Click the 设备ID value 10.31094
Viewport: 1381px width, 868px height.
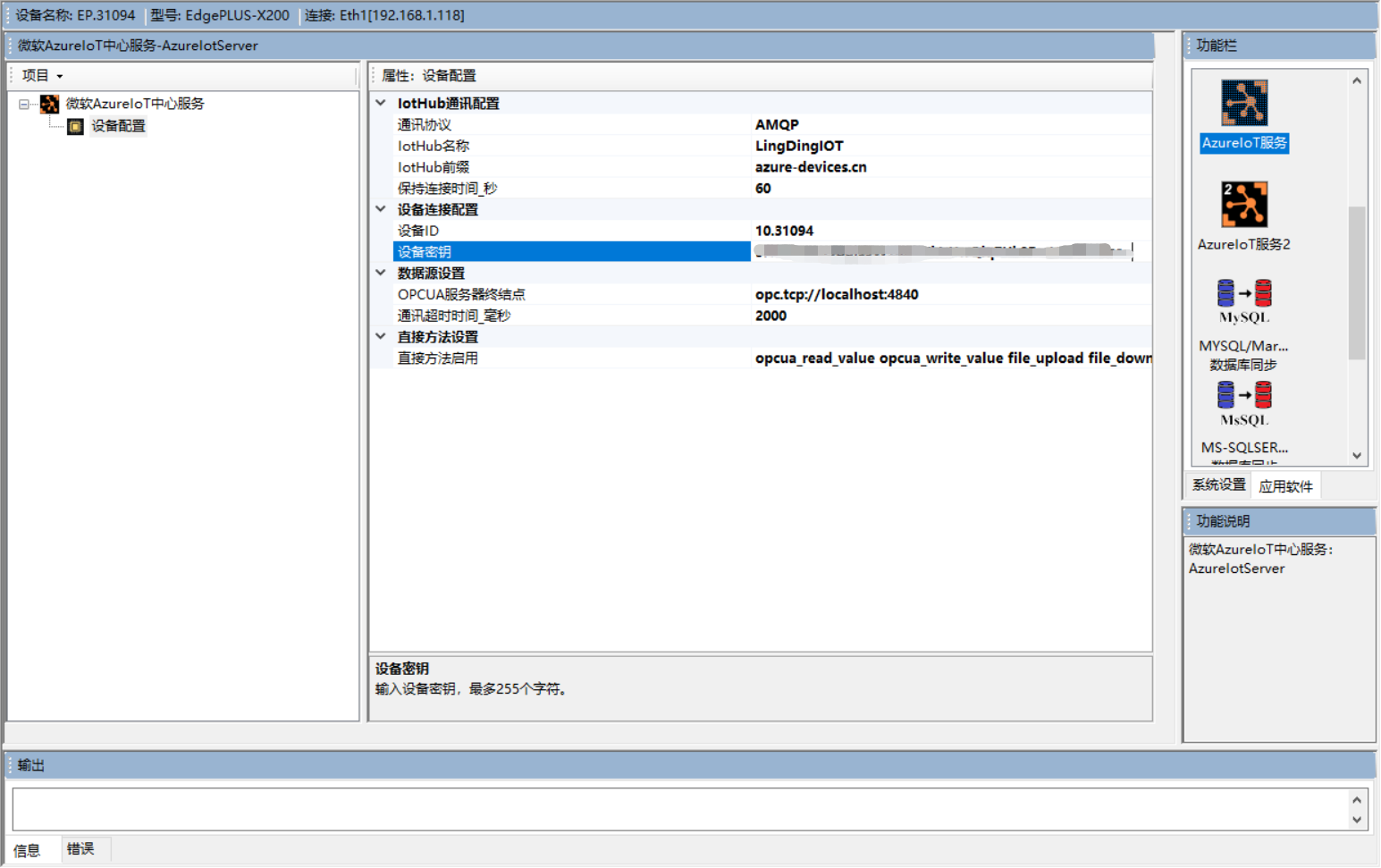[x=784, y=231]
